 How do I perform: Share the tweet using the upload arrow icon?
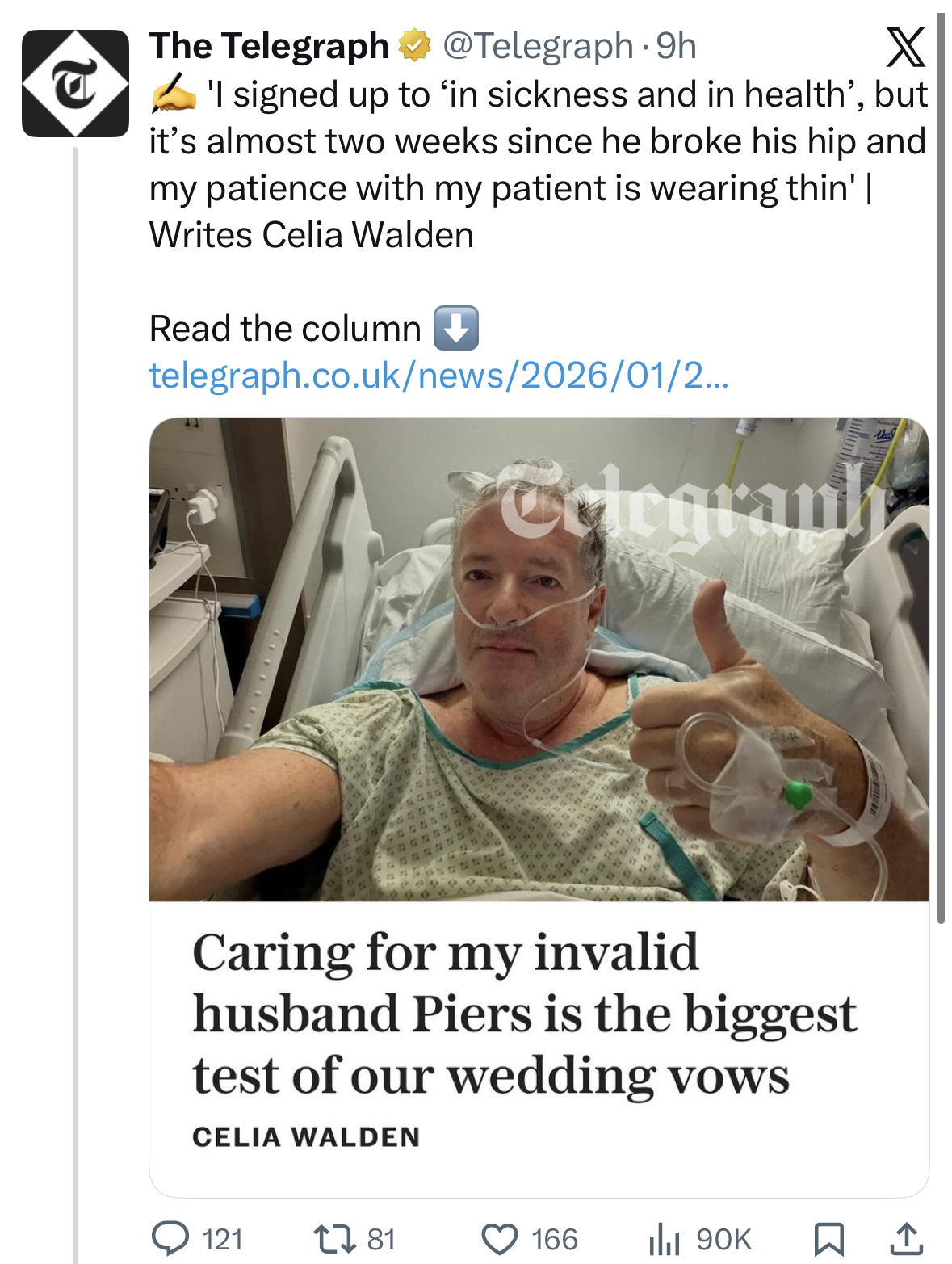[x=906, y=1239]
